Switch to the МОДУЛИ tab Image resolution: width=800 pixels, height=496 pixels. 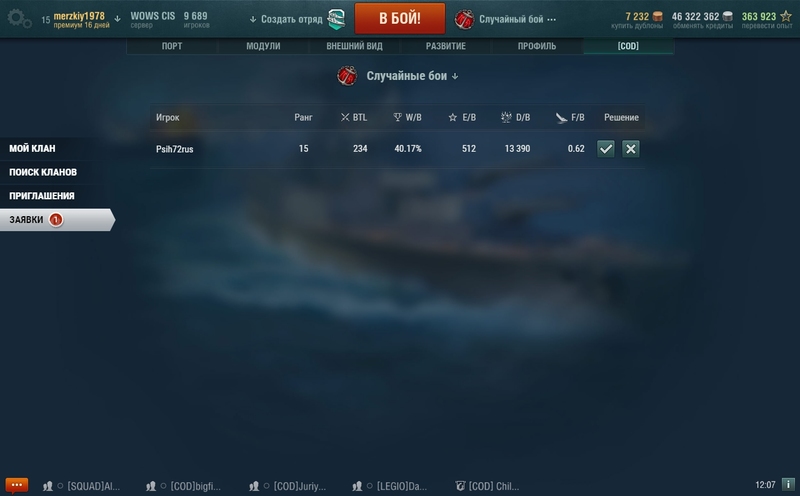pyautogui.click(x=263, y=46)
